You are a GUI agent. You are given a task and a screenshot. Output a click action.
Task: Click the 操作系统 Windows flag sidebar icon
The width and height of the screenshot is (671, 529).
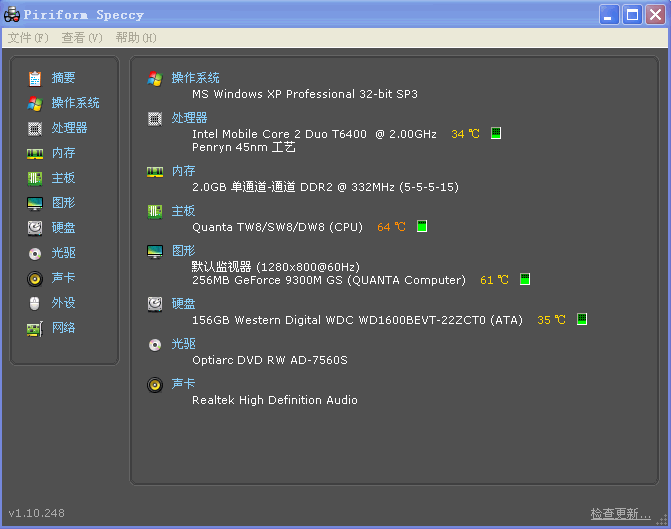click(x=35, y=103)
